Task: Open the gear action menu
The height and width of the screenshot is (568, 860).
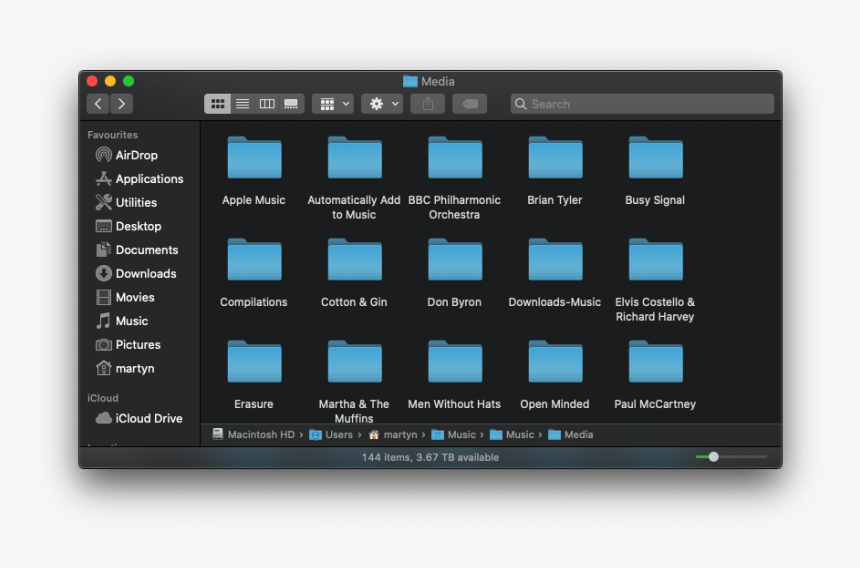Action: (x=382, y=104)
